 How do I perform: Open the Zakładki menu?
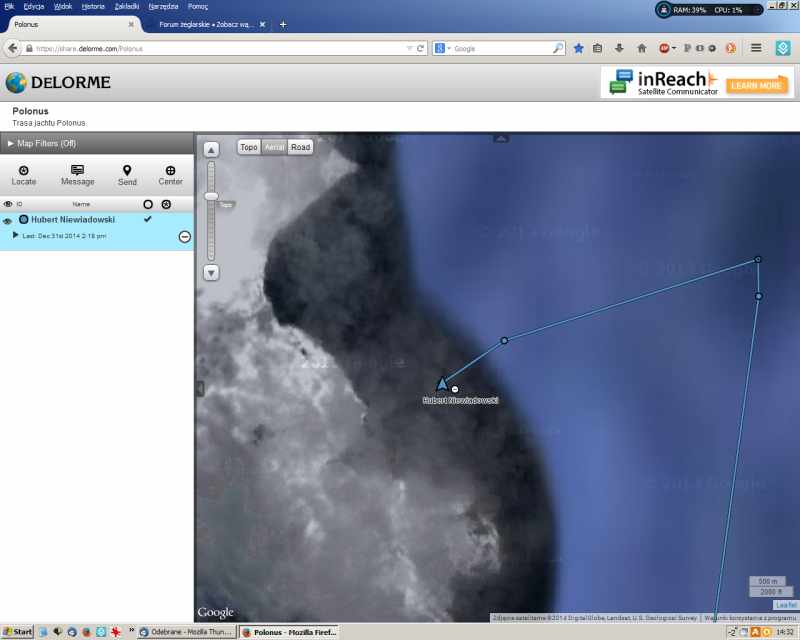tap(127, 6)
